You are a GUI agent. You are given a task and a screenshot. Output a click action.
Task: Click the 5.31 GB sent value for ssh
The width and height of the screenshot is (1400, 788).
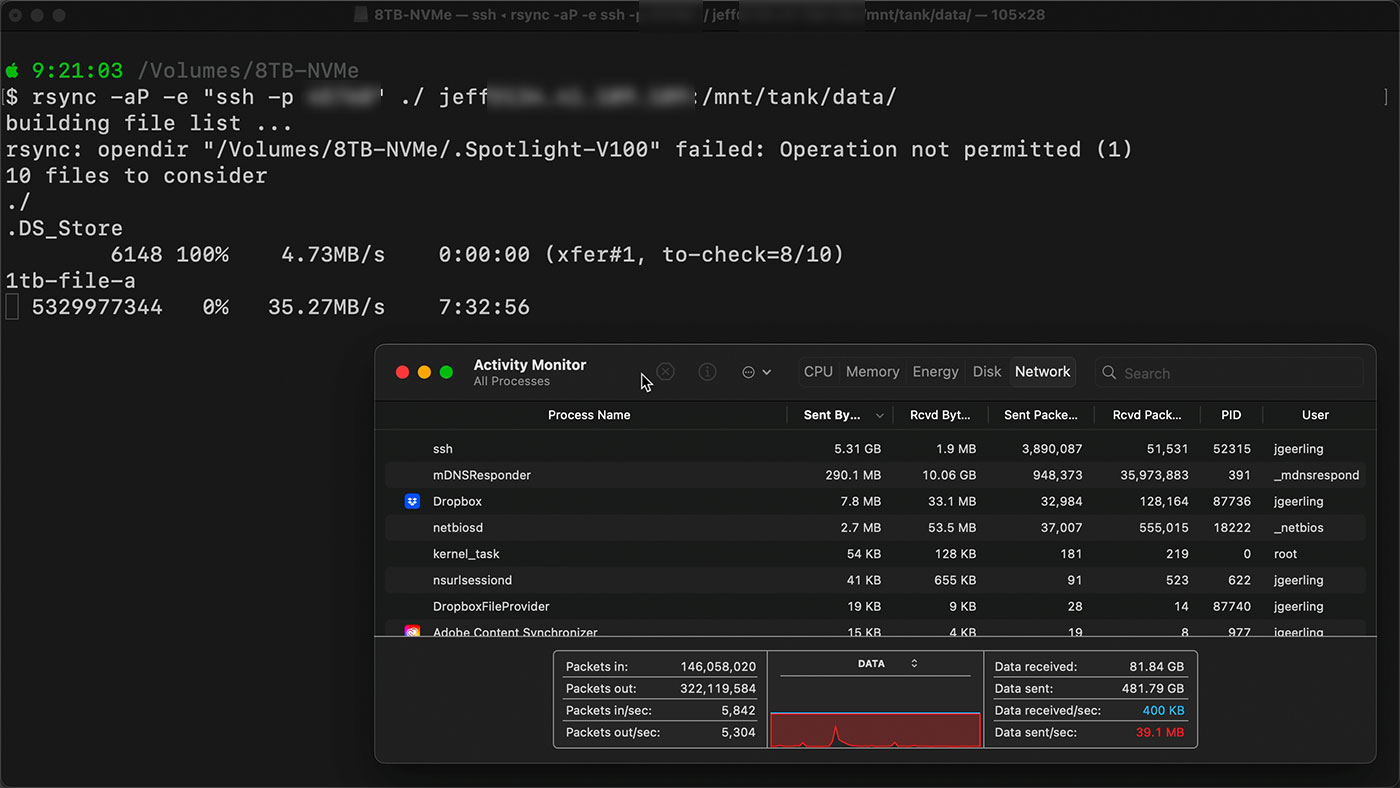click(857, 449)
